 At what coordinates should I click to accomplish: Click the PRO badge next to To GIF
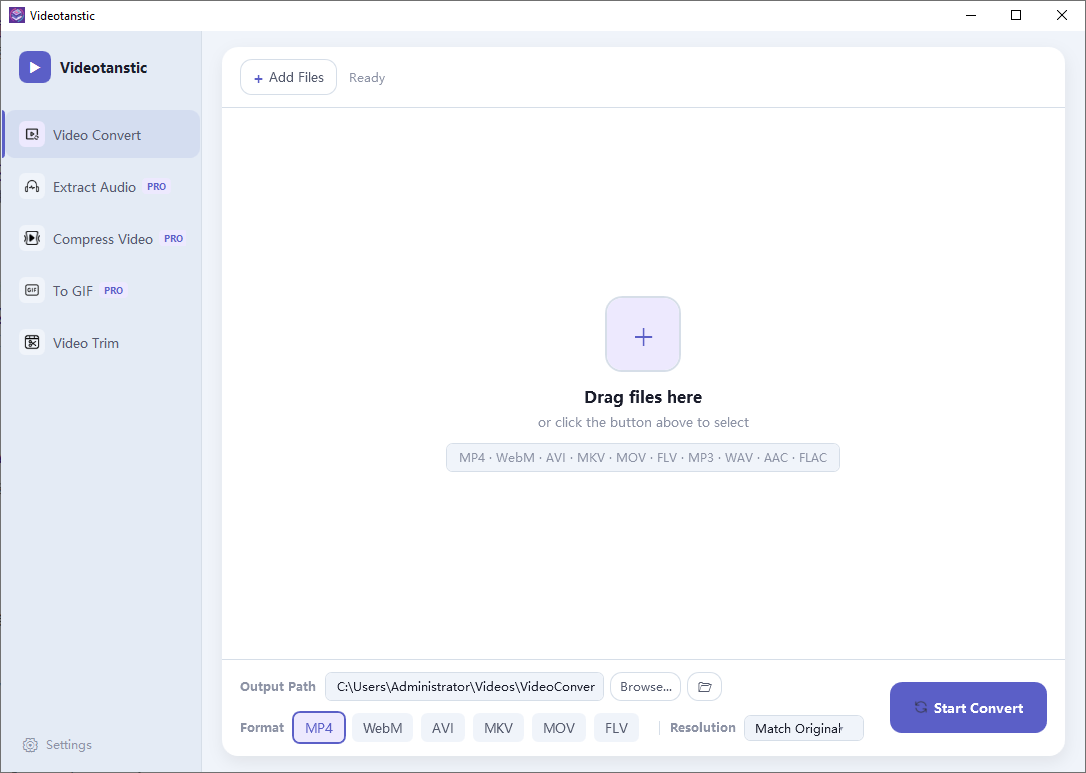coord(114,290)
